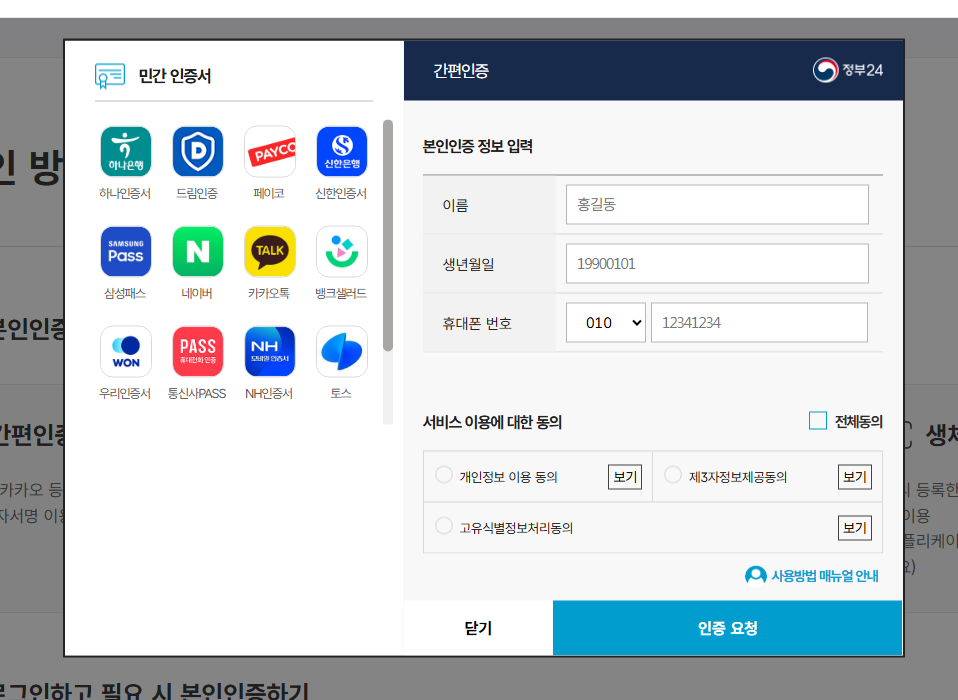This screenshot has height=700, width=958.
Task: Choose the 통신사PASS red icon
Action: pyautogui.click(x=197, y=352)
